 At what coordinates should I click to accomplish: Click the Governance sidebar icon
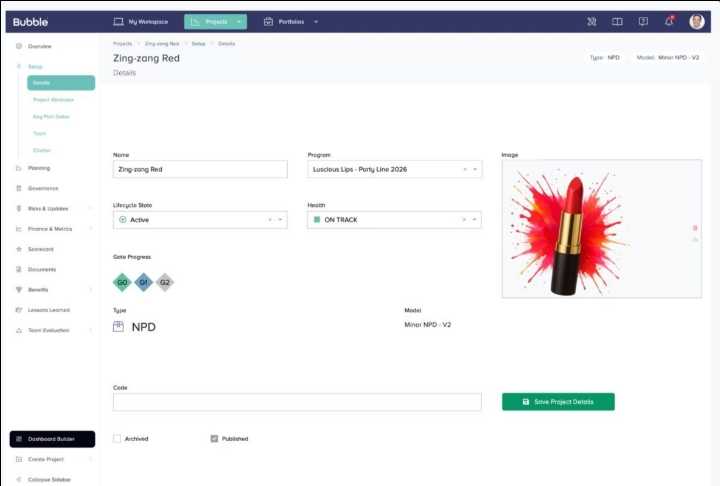point(19,188)
